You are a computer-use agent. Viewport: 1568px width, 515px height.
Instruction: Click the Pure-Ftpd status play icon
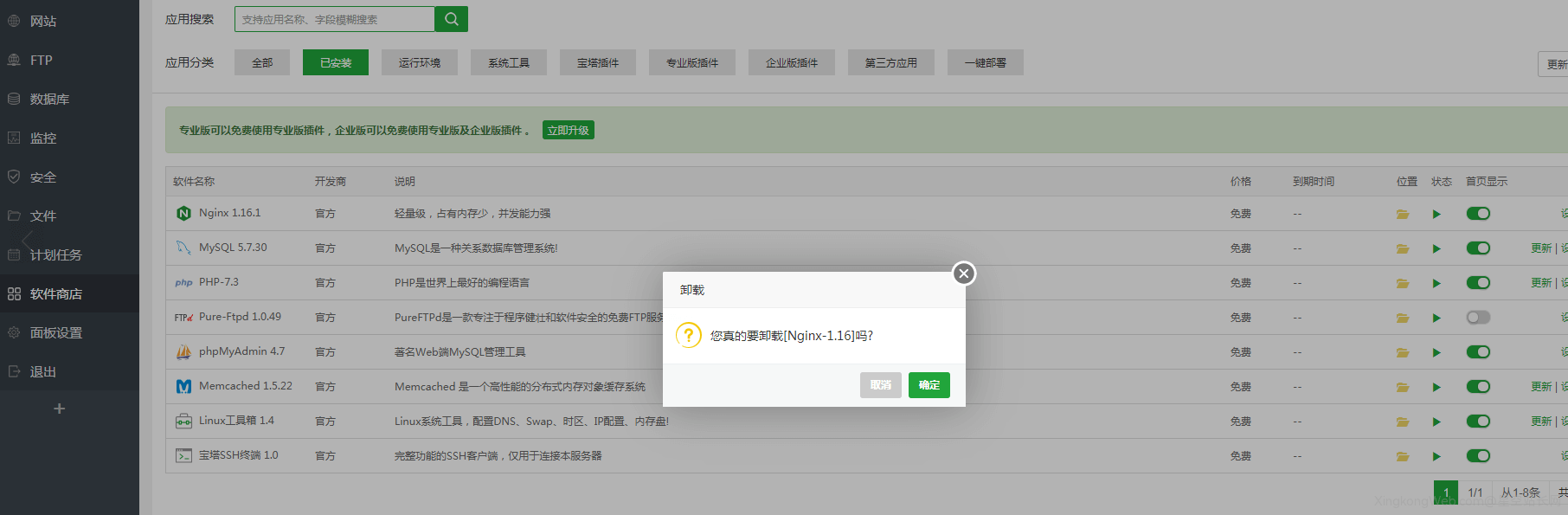(x=1436, y=318)
